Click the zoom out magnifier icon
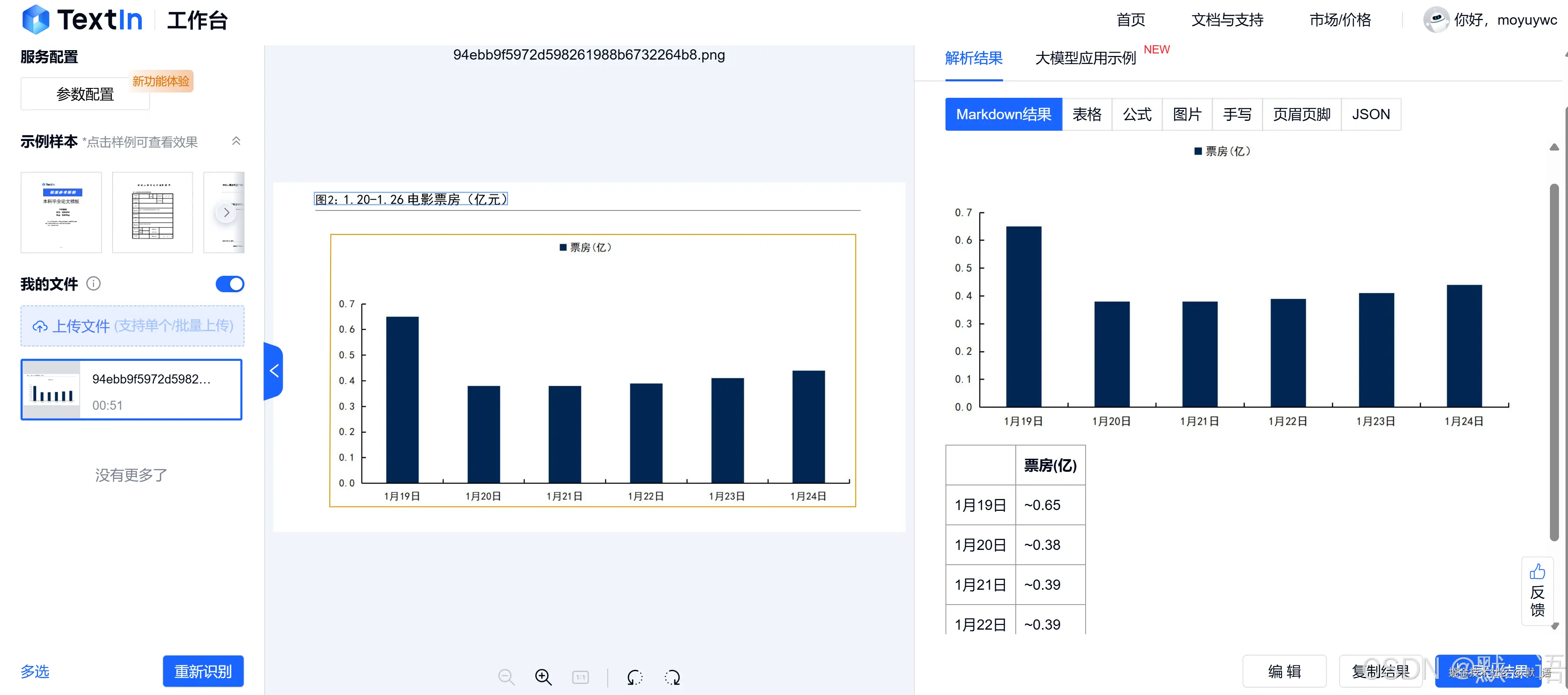Screen dimensions: 1568x695 [x=506, y=677]
